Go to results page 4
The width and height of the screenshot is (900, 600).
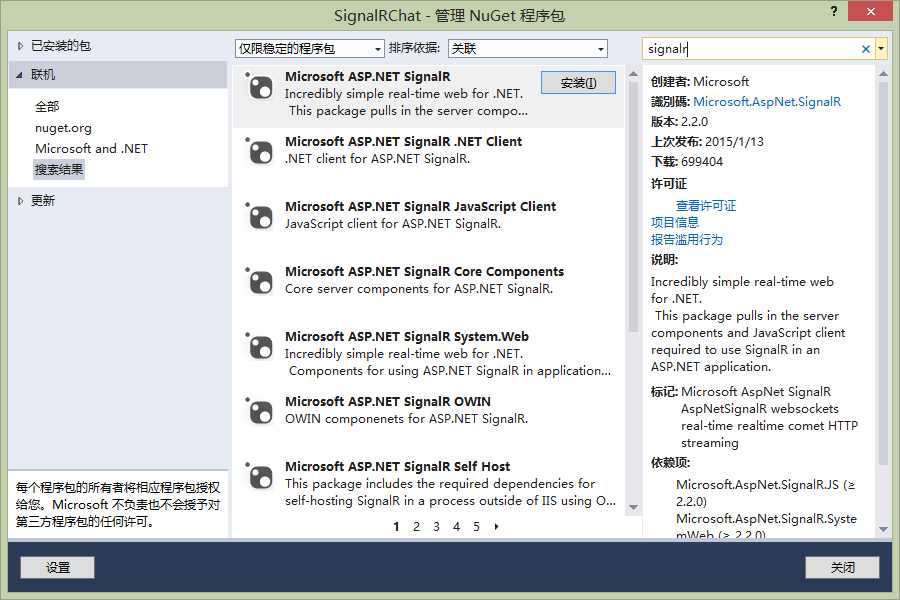click(x=456, y=527)
